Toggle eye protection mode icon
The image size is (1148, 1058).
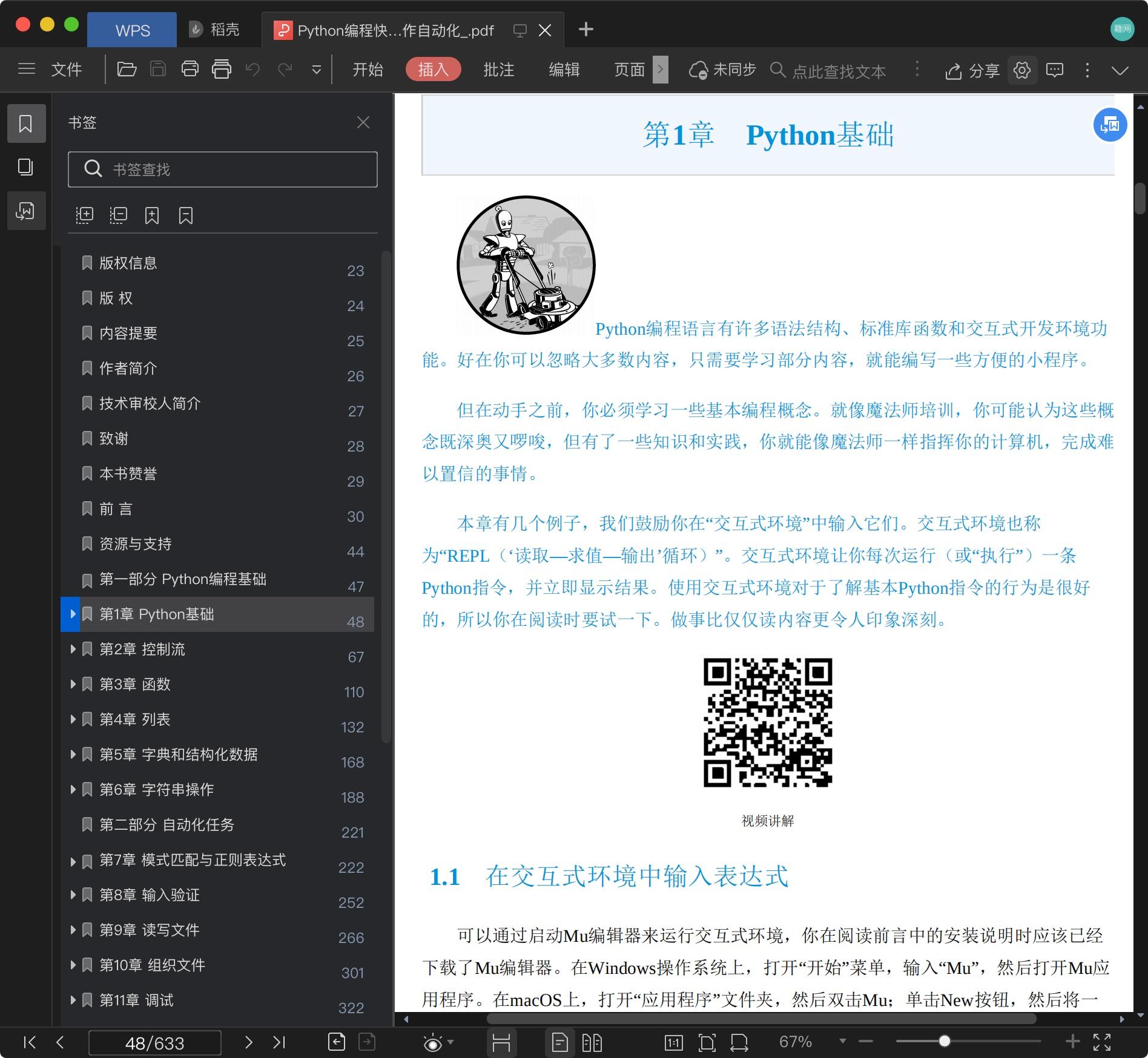coord(434,1042)
